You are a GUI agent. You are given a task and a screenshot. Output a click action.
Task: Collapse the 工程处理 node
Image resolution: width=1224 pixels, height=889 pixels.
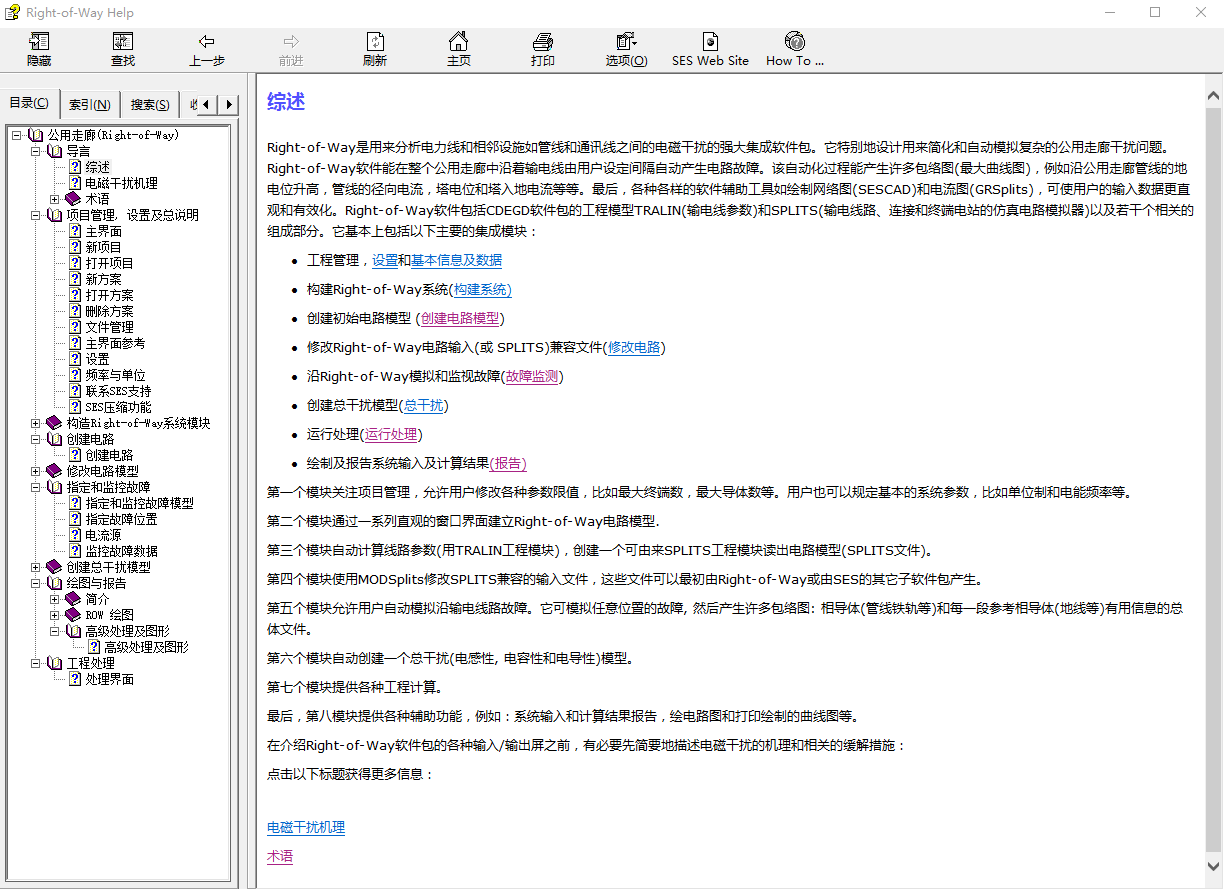tap(36, 663)
